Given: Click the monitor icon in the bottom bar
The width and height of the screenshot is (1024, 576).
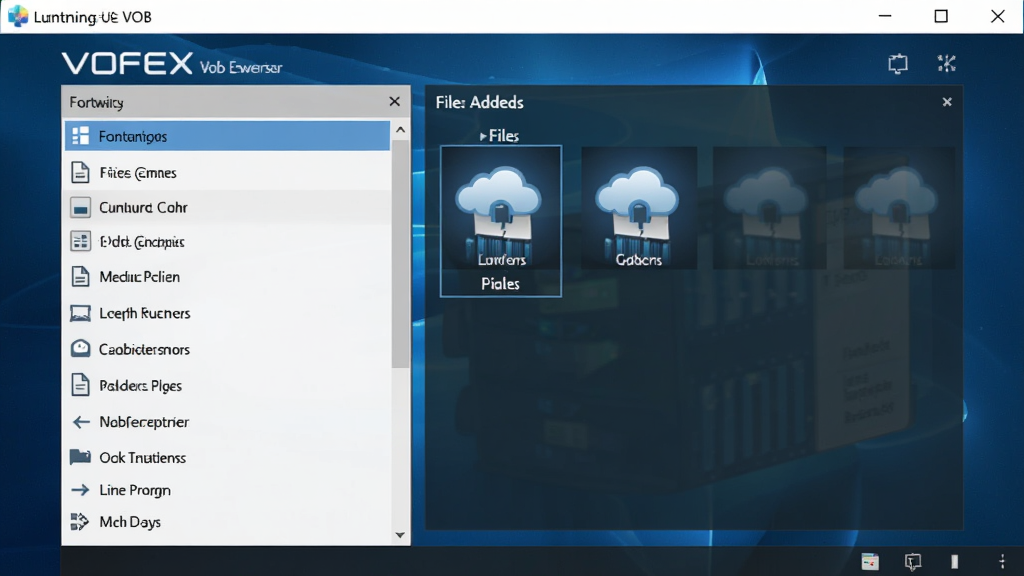Looking at the screenshot, I should [x=913, y=562].
